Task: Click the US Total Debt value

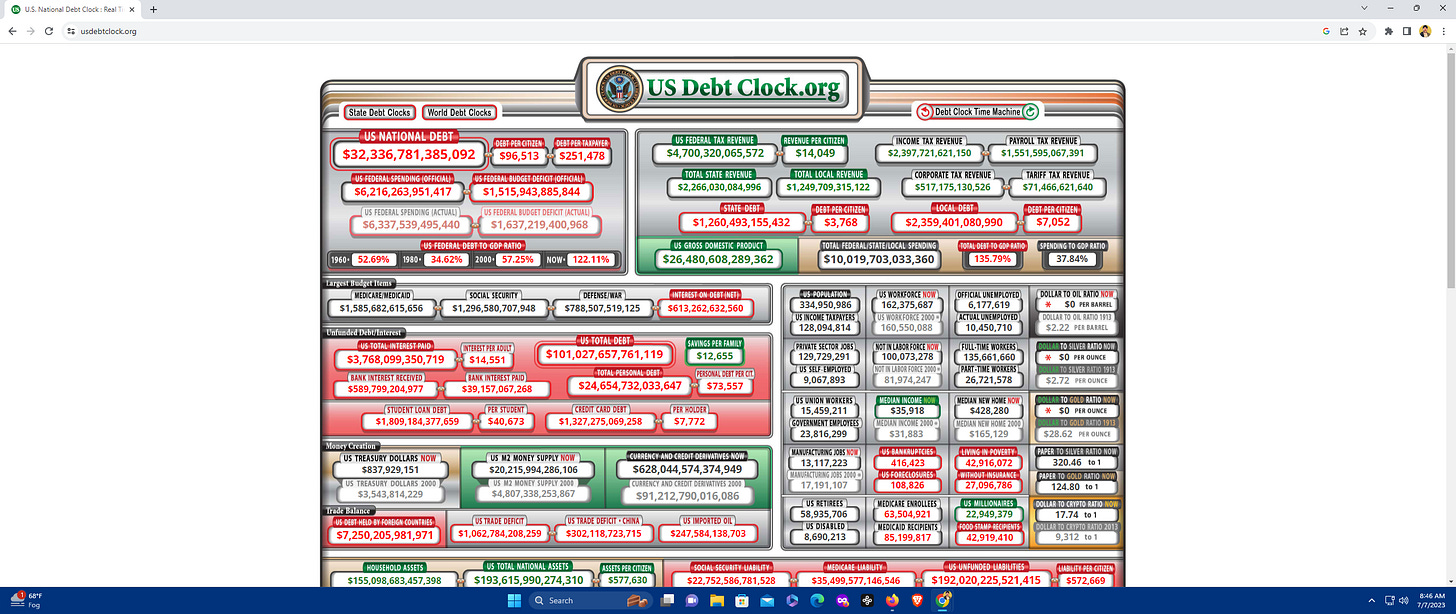Action: 602,354
